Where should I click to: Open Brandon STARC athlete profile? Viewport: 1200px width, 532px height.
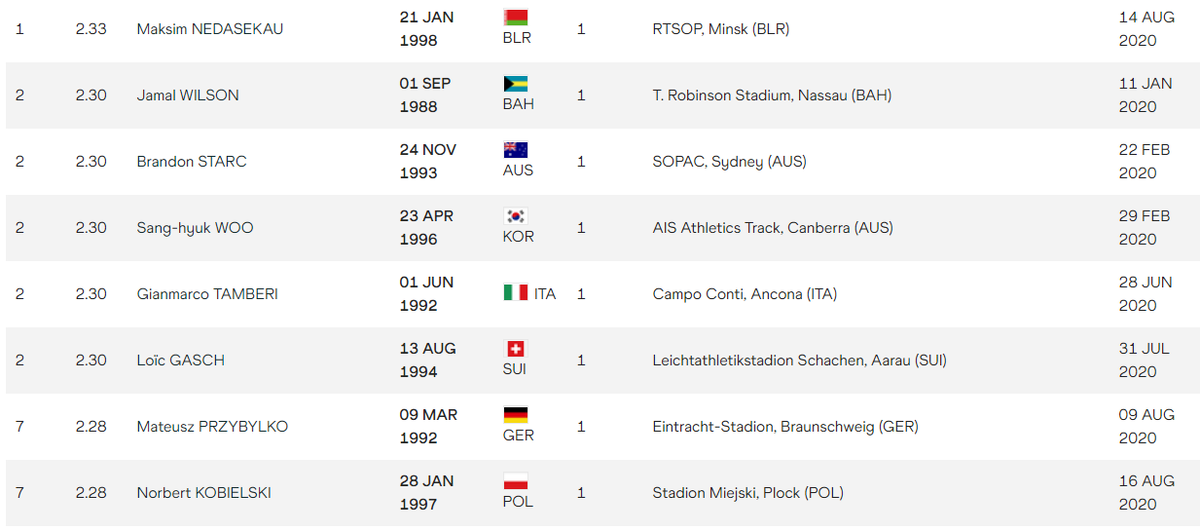(x=192, y=161)
